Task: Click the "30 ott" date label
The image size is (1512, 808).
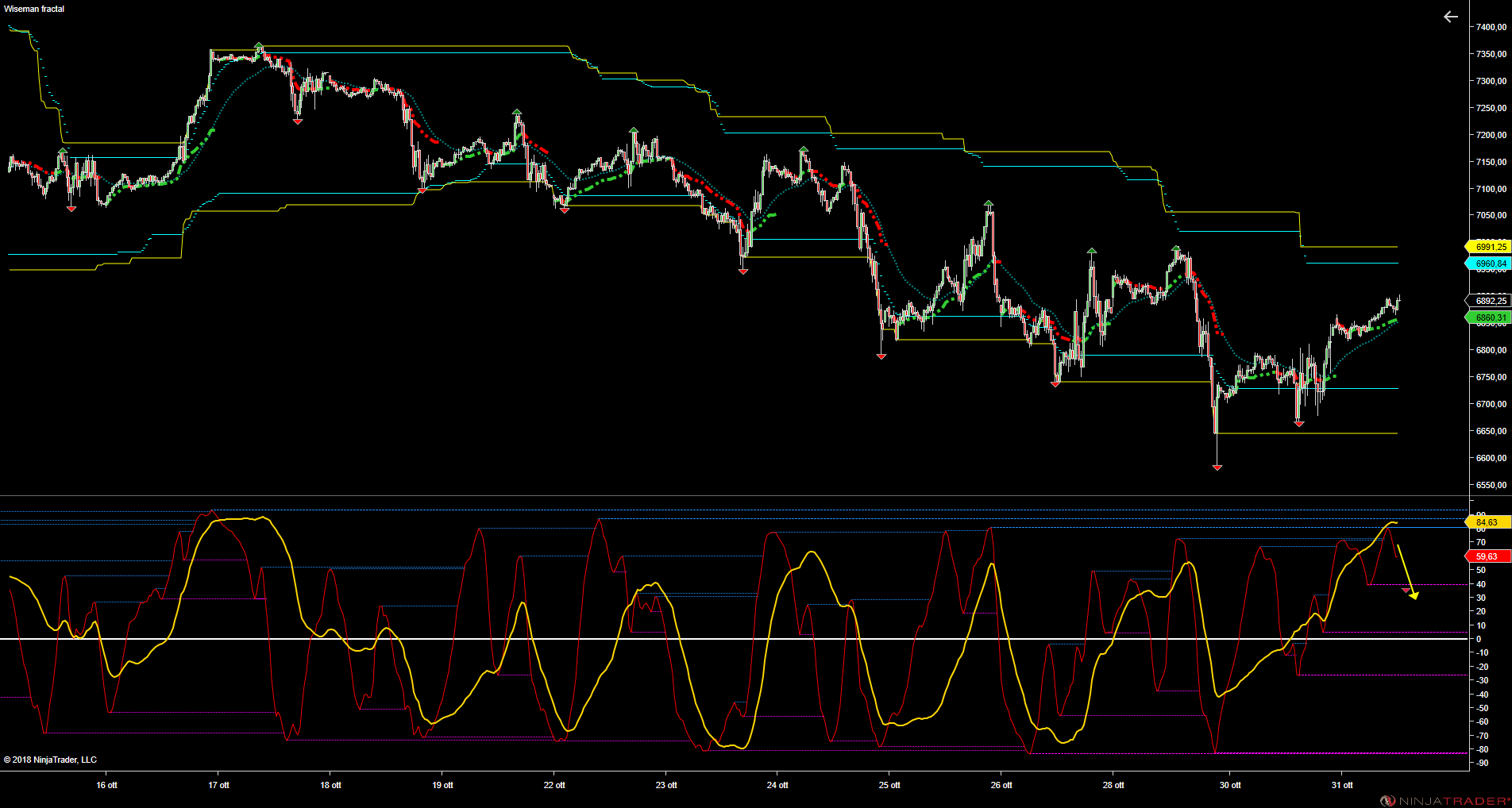Action: click(x=1230, y=785)
